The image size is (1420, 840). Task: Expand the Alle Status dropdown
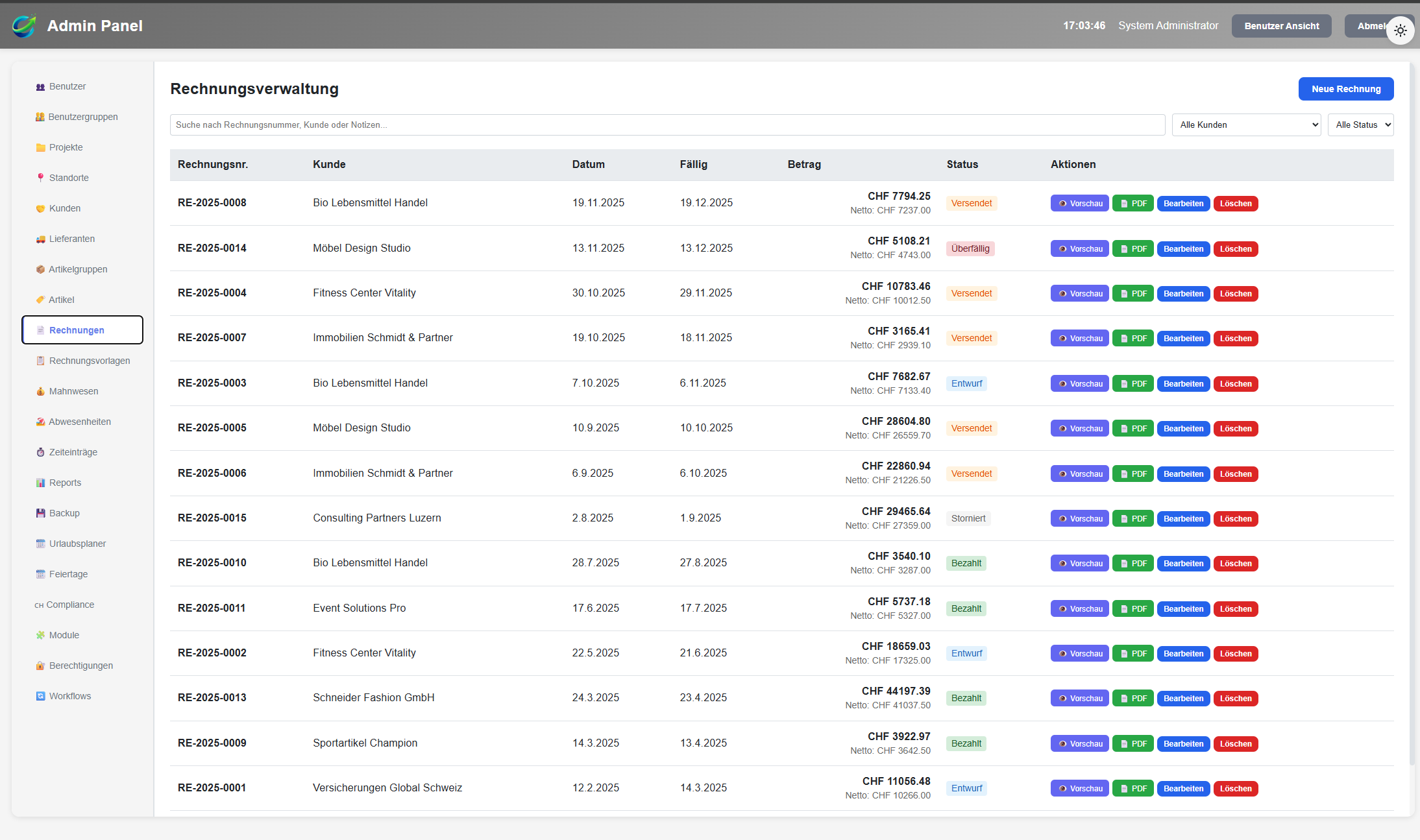pyautogui.click(x=1360, y=125)
